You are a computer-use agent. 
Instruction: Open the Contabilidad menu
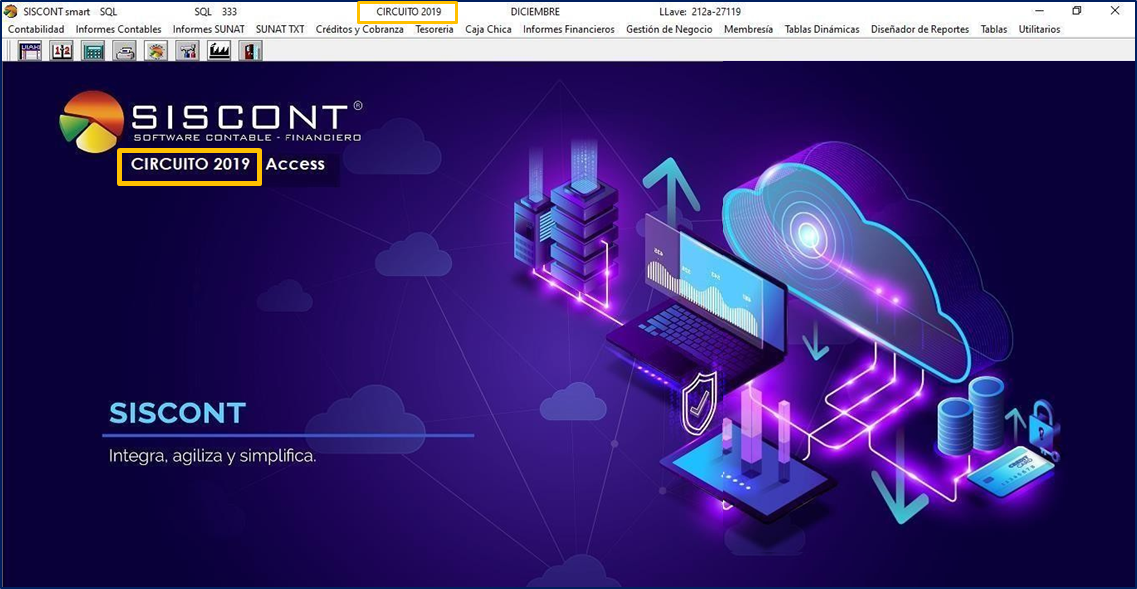pos(36,29)
